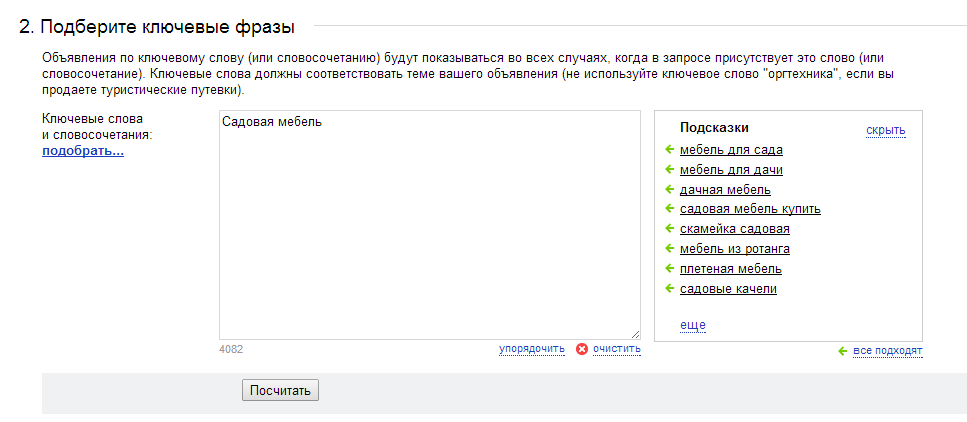Click arrow icon next to садовая мебель купить
The width and height of the screenshot is (967, 422).
(x=669, y=209)
